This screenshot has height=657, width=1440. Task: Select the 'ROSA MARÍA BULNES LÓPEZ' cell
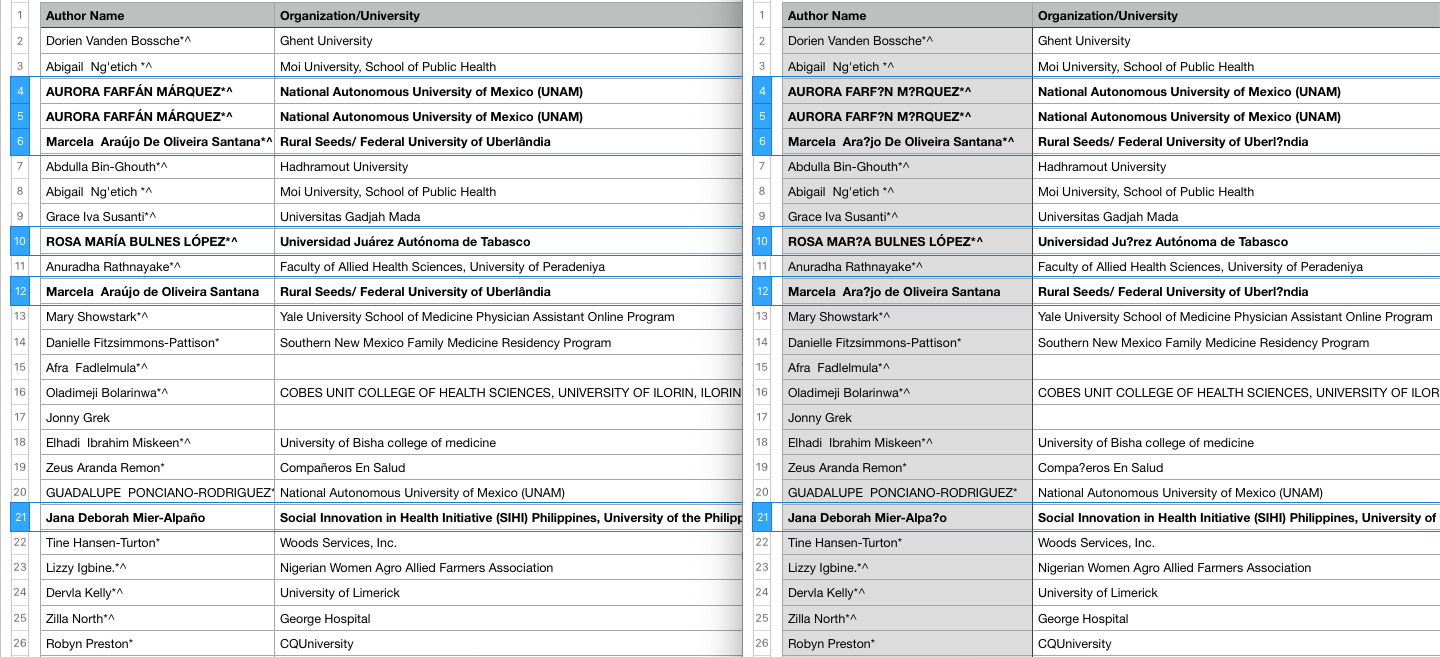click(x=141, y=242)
